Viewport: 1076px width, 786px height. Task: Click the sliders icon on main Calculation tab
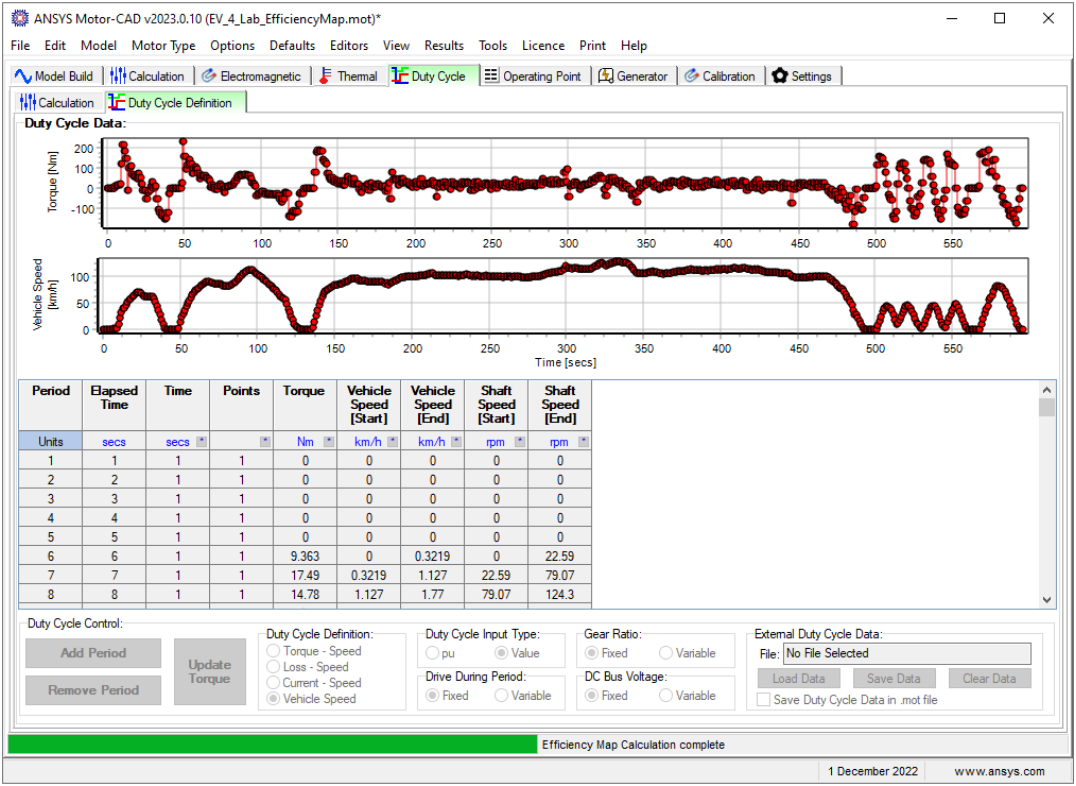coord(118,76)
